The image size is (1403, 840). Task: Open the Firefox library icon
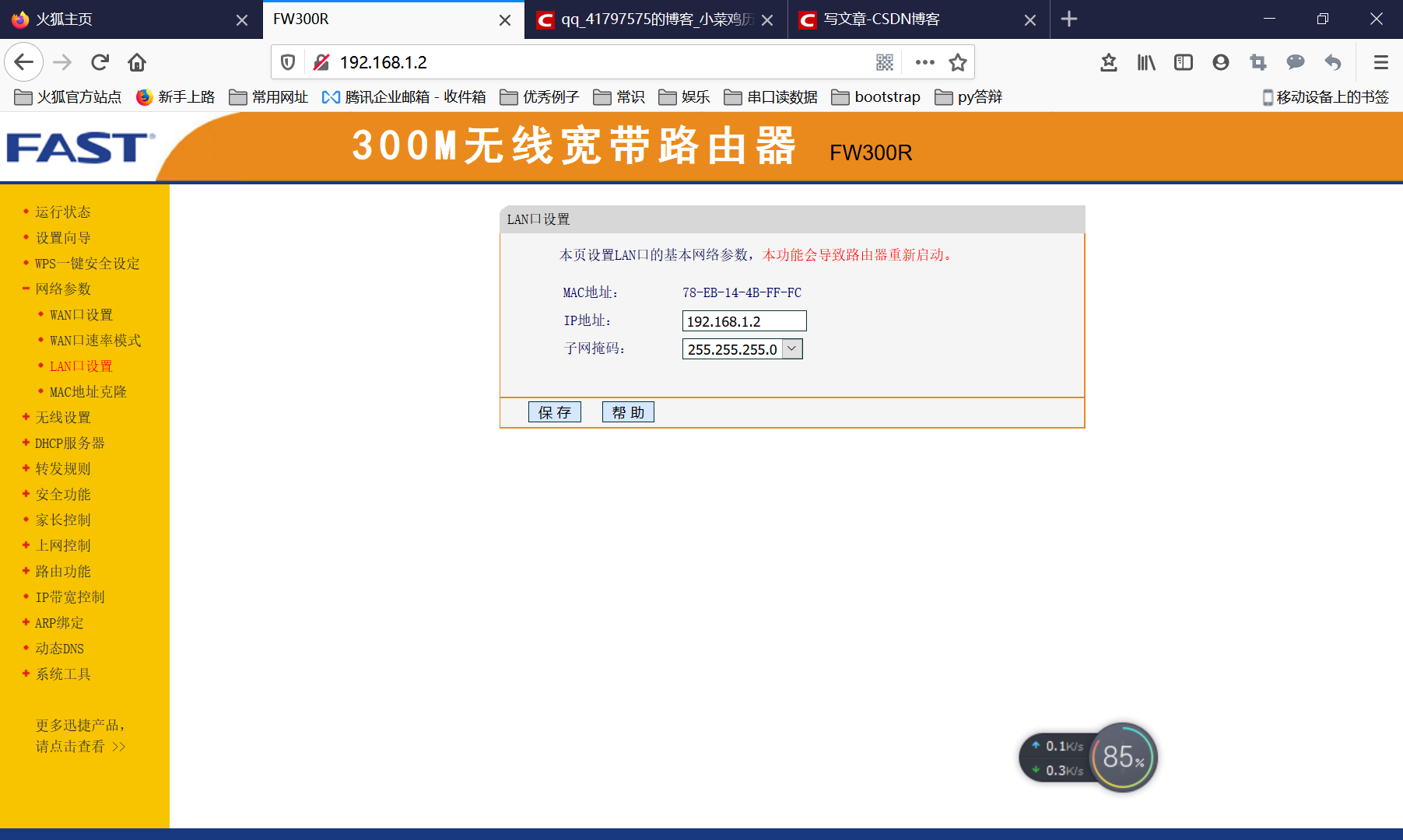pos(1145,62)
